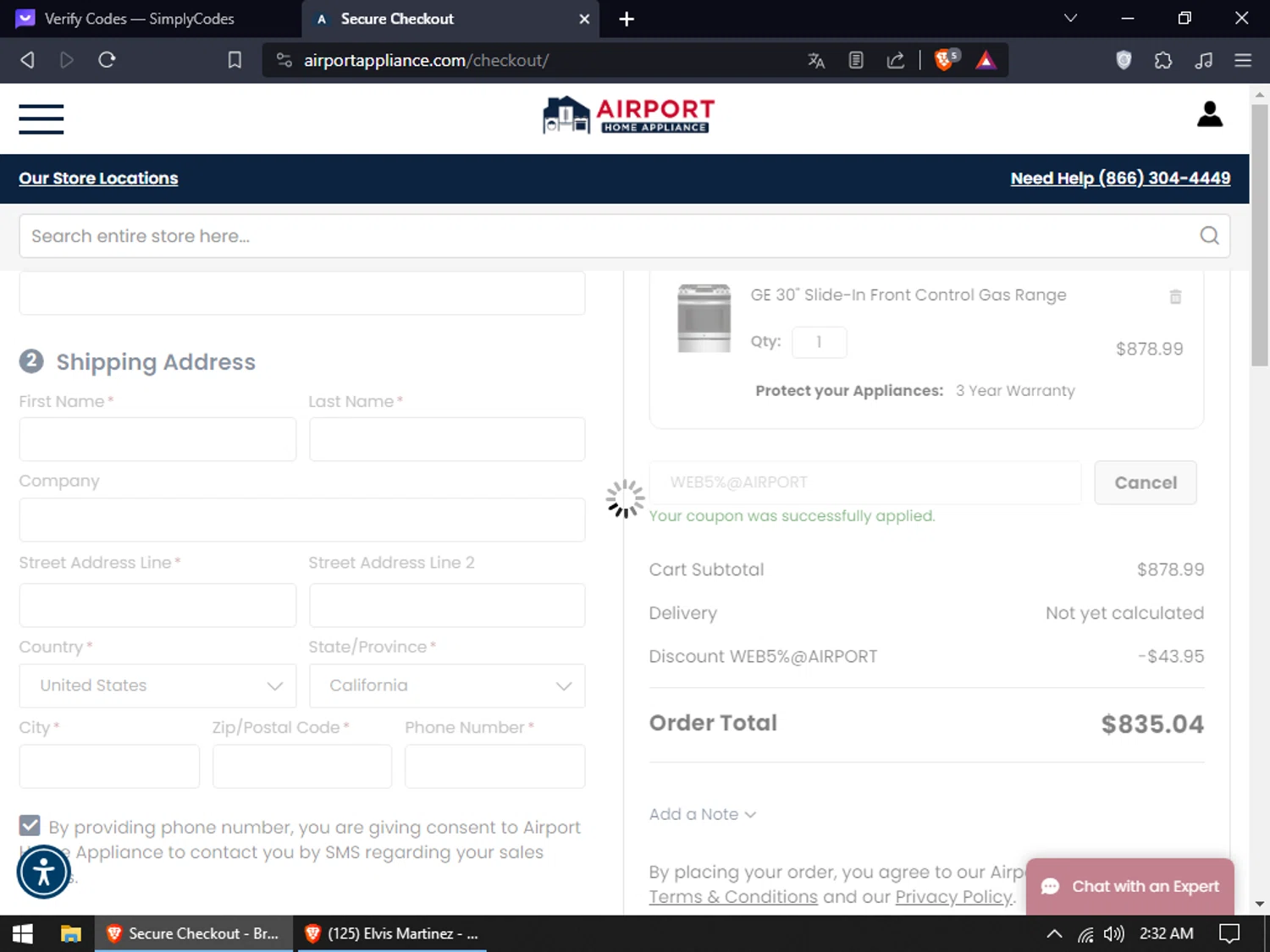
Task: Open the tab search chevron
Action: (x=1070, y=18)
